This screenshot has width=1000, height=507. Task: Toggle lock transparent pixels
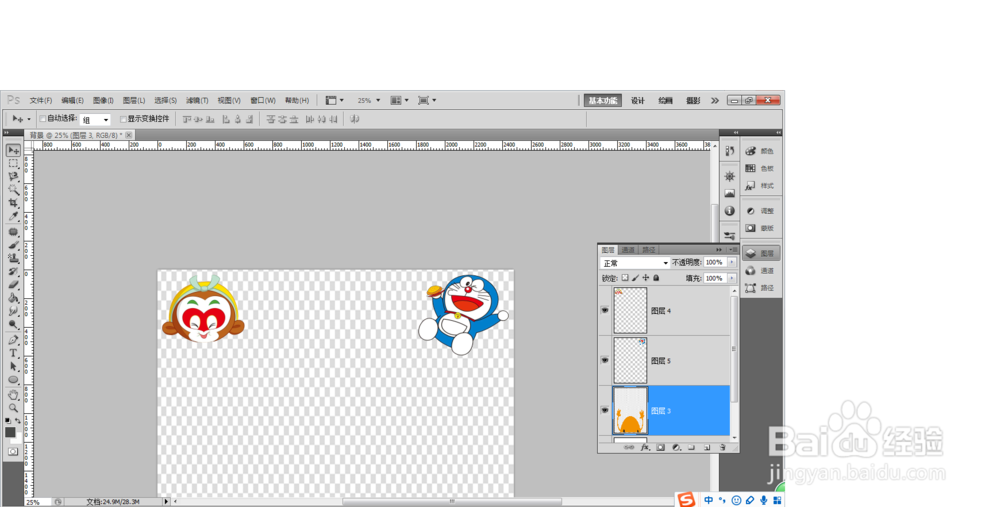point(625,278)
